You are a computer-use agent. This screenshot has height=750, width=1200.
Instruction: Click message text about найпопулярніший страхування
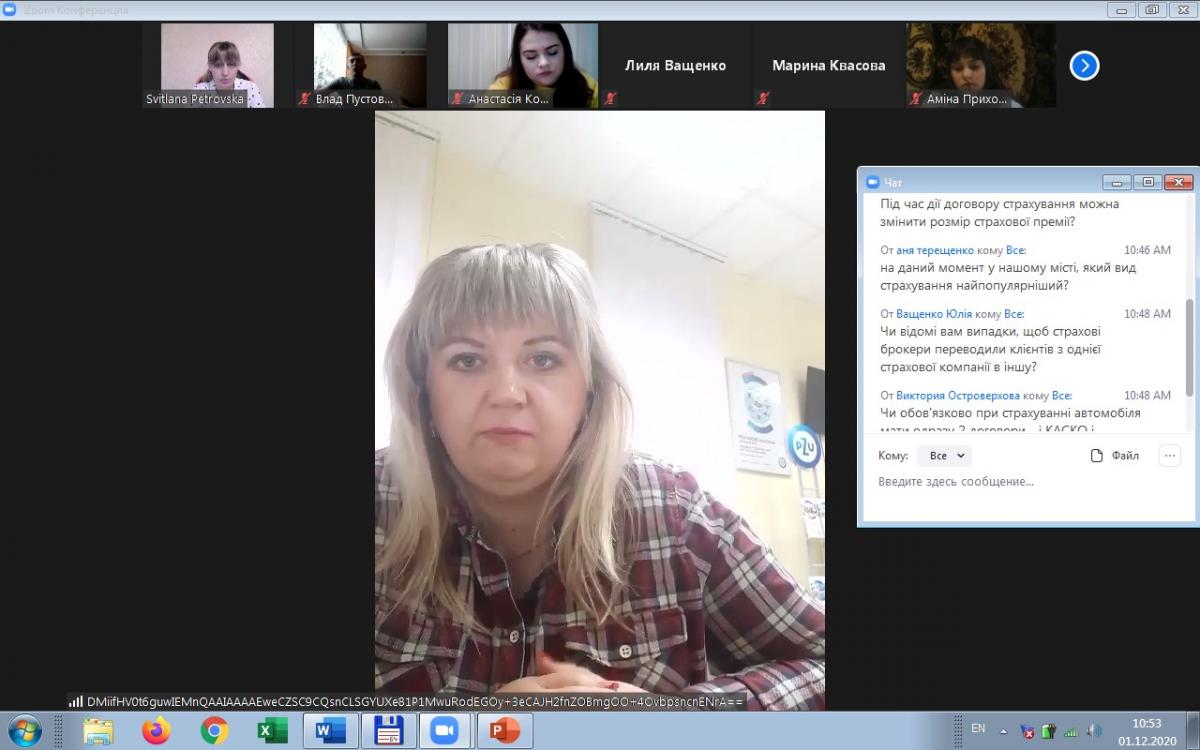pyautogui.click(x=1008, y=276)
